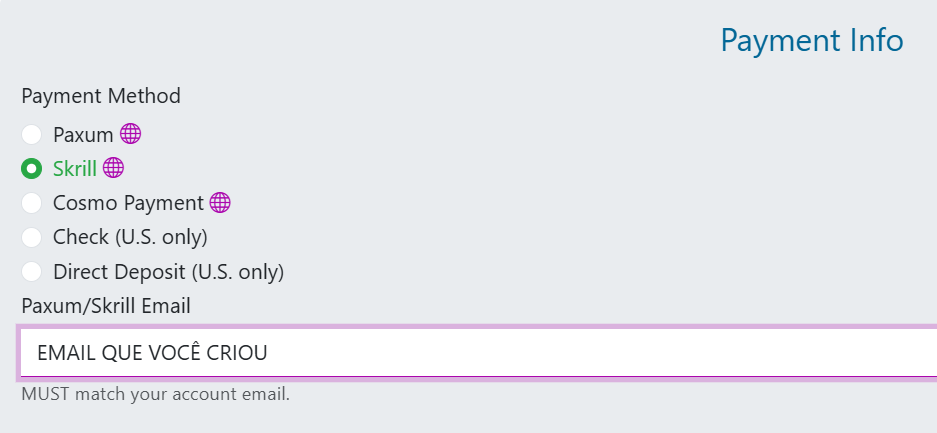Click the Cosmo Payment label text
Viewport: 937px width, 433px height.
[x=128, y=203]
